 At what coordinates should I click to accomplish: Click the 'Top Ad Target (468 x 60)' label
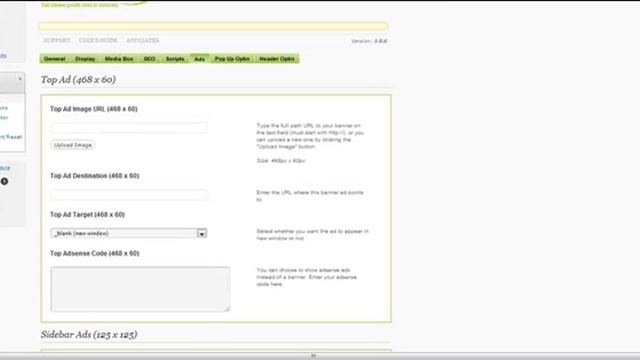87,215
